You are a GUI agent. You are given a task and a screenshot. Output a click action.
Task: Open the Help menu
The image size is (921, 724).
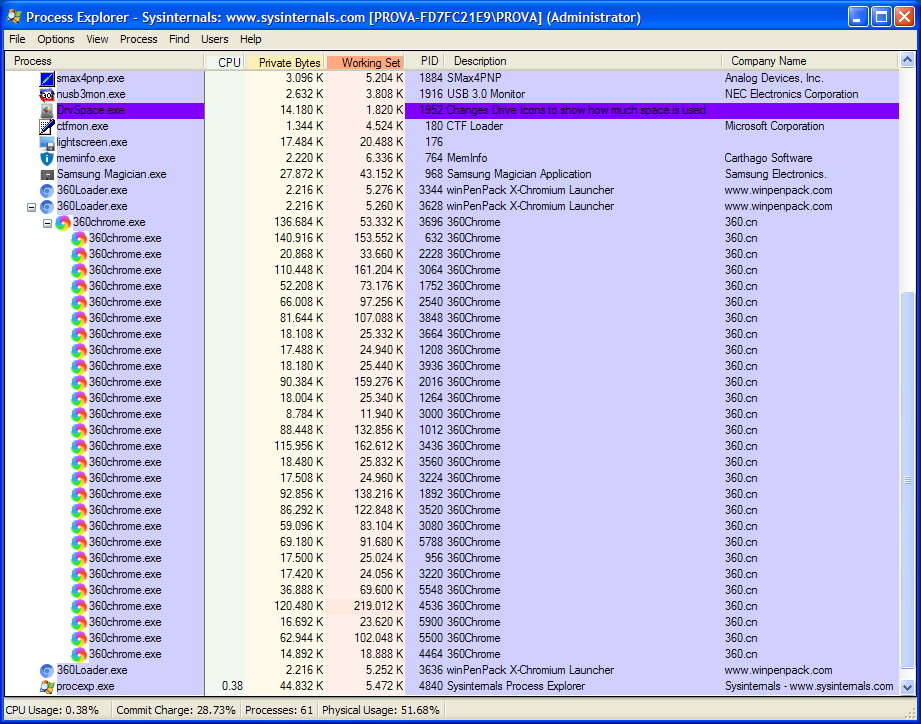pos(250,39)
